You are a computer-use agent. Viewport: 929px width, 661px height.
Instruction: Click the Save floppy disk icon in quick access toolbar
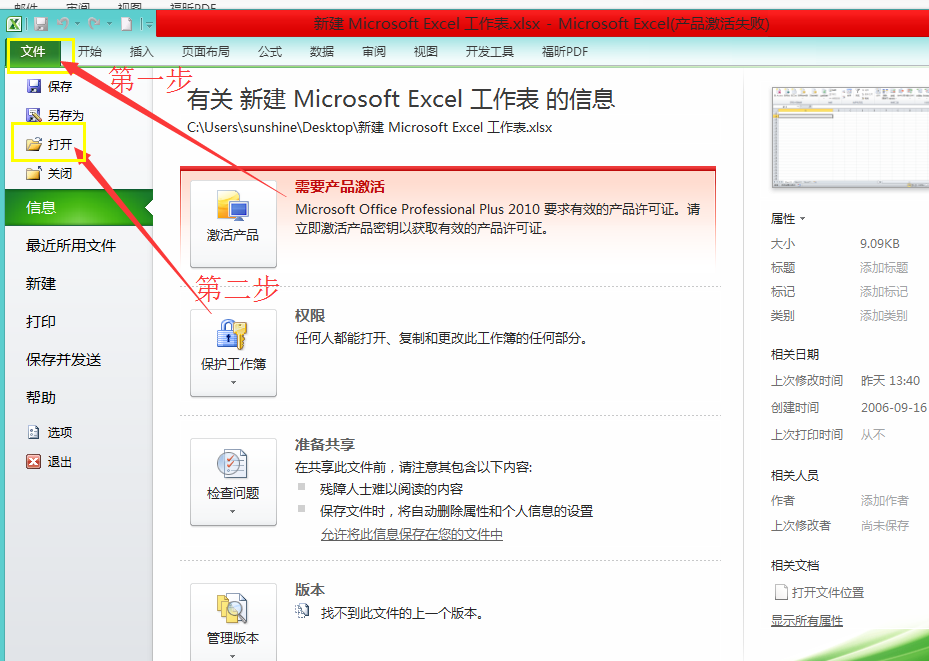(40, 24)
